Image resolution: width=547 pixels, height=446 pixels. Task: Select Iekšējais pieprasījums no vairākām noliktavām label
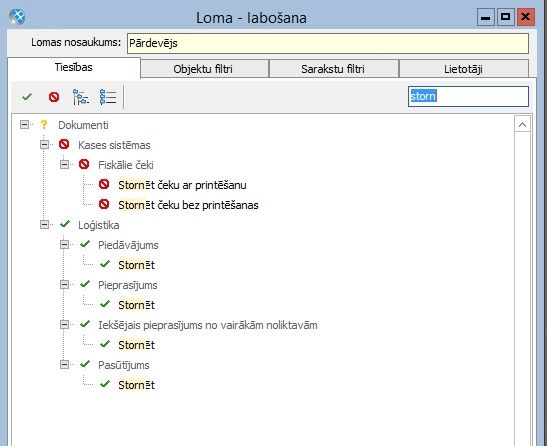click(x=208, y=325)
